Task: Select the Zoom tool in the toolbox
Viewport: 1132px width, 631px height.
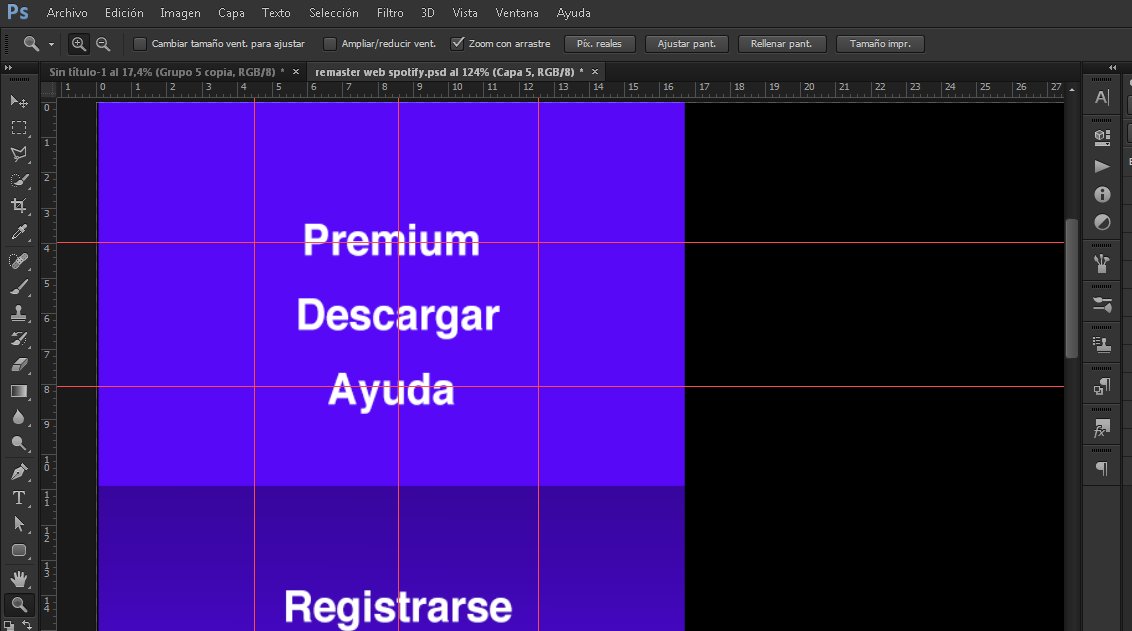Action: pos(19,604)
